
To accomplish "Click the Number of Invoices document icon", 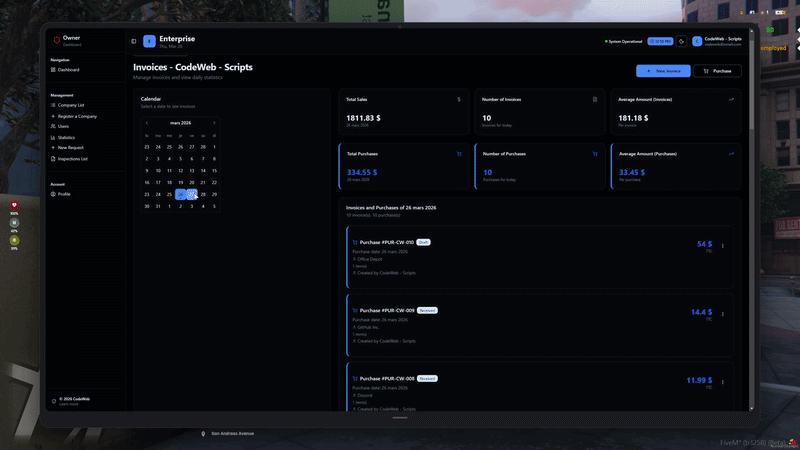I will pyautogui.click(x=595, y=99).
